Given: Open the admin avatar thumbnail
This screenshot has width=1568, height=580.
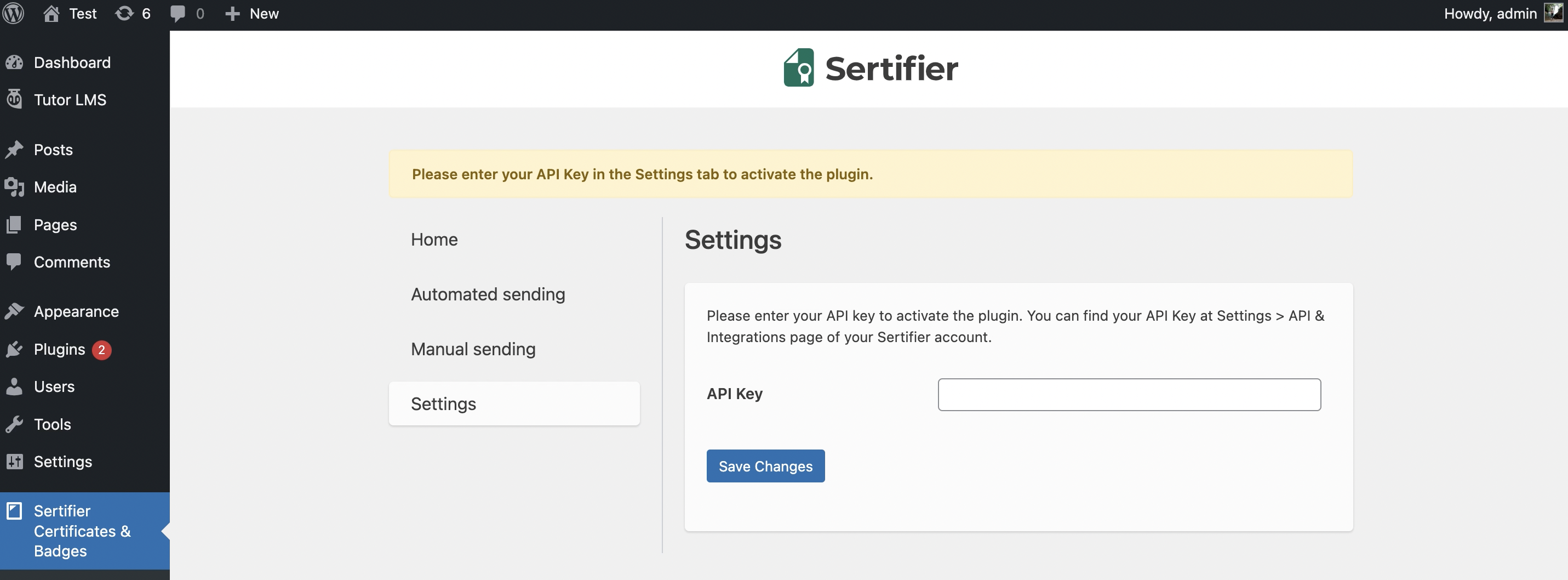Looking at the screenshot, I should pos(1552,13).
